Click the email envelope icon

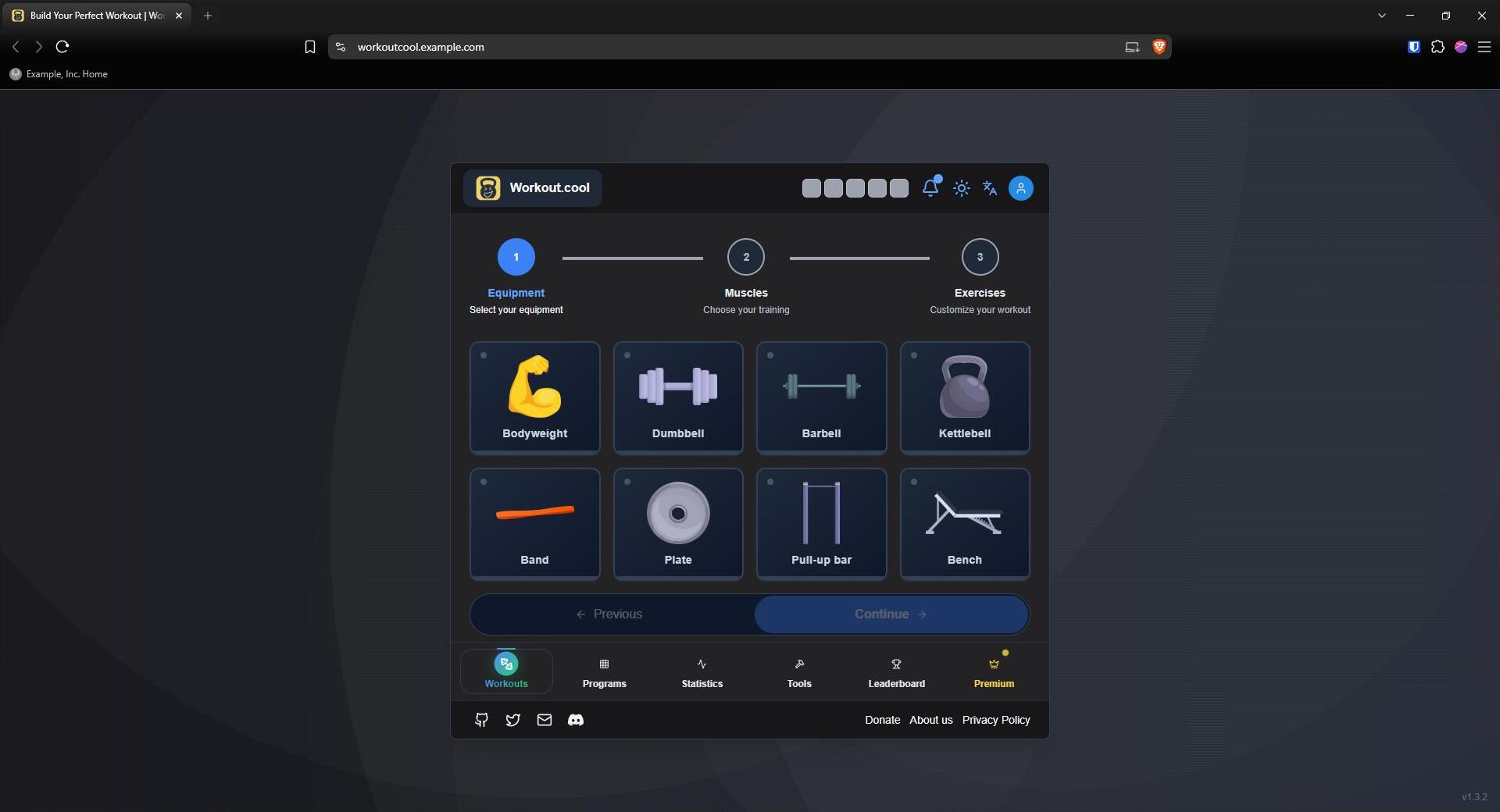click(545, 720)
